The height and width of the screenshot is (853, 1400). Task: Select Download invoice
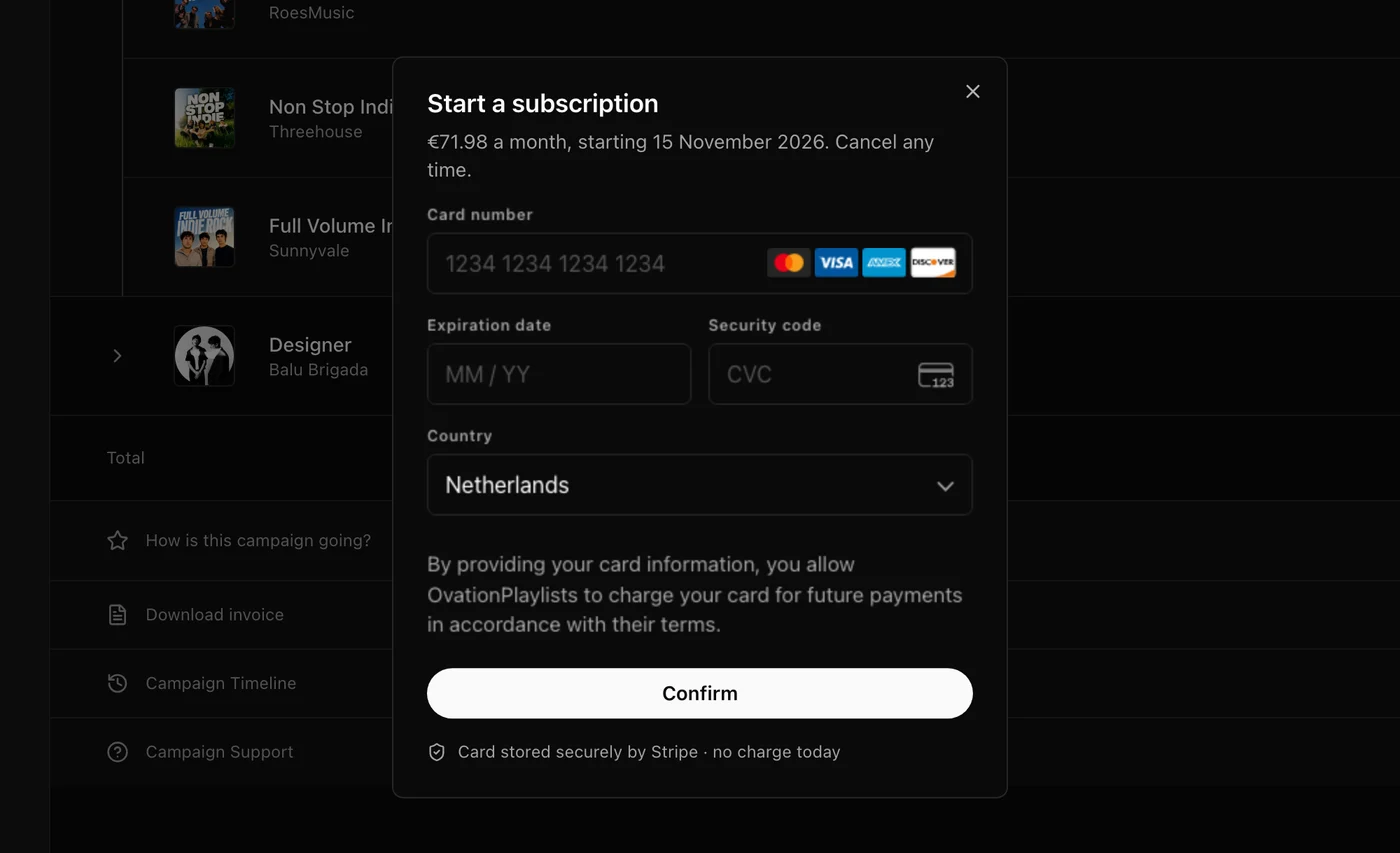pyautogui.click(x=215, y=615)
